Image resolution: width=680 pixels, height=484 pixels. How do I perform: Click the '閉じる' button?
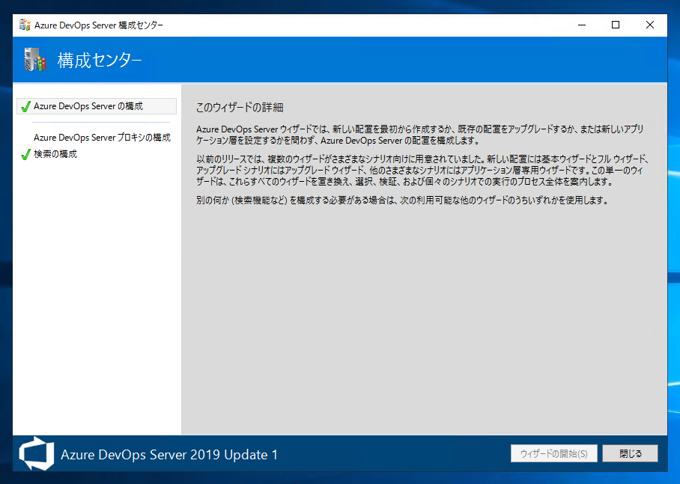pos(630,454)
